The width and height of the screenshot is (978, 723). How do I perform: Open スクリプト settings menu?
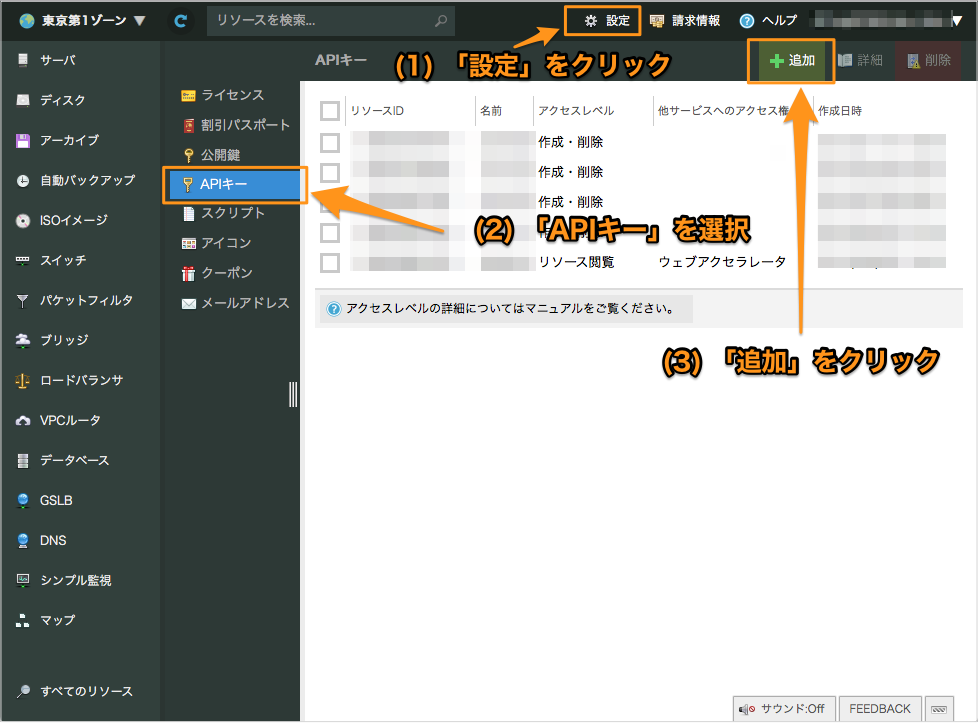coord(224,213)
